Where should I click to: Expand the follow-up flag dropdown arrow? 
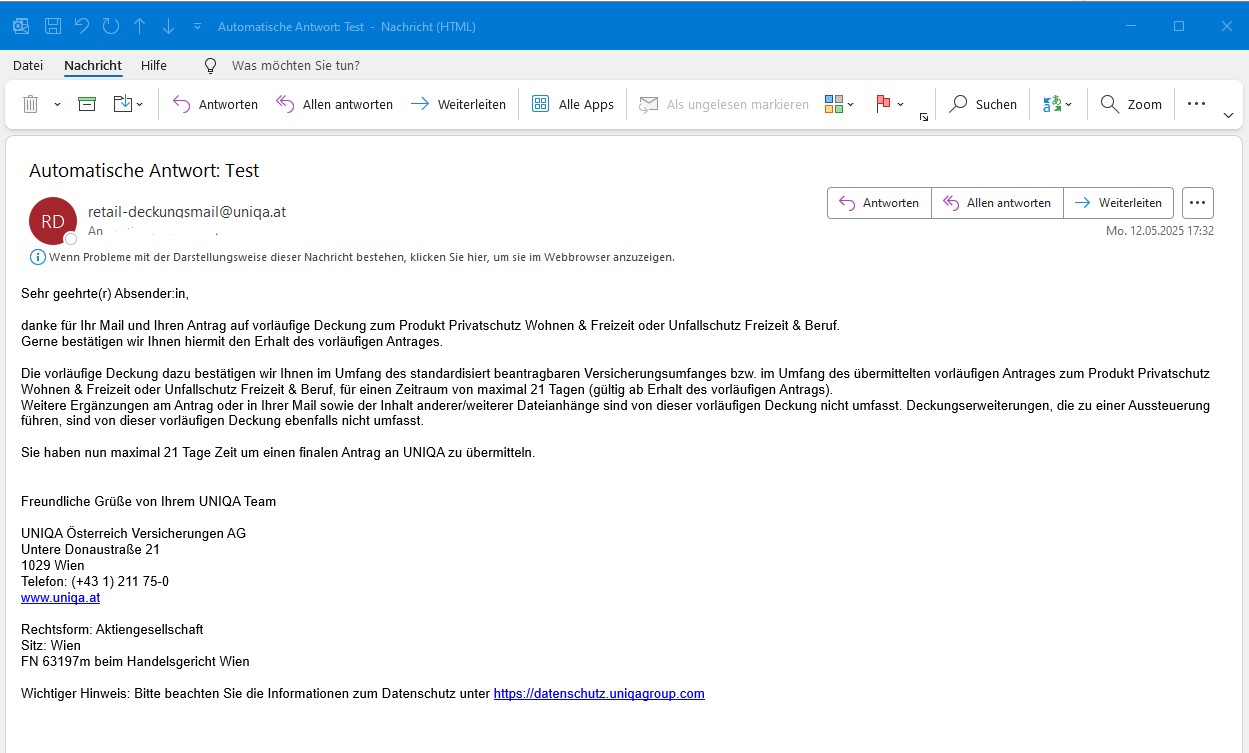point(901,104)
